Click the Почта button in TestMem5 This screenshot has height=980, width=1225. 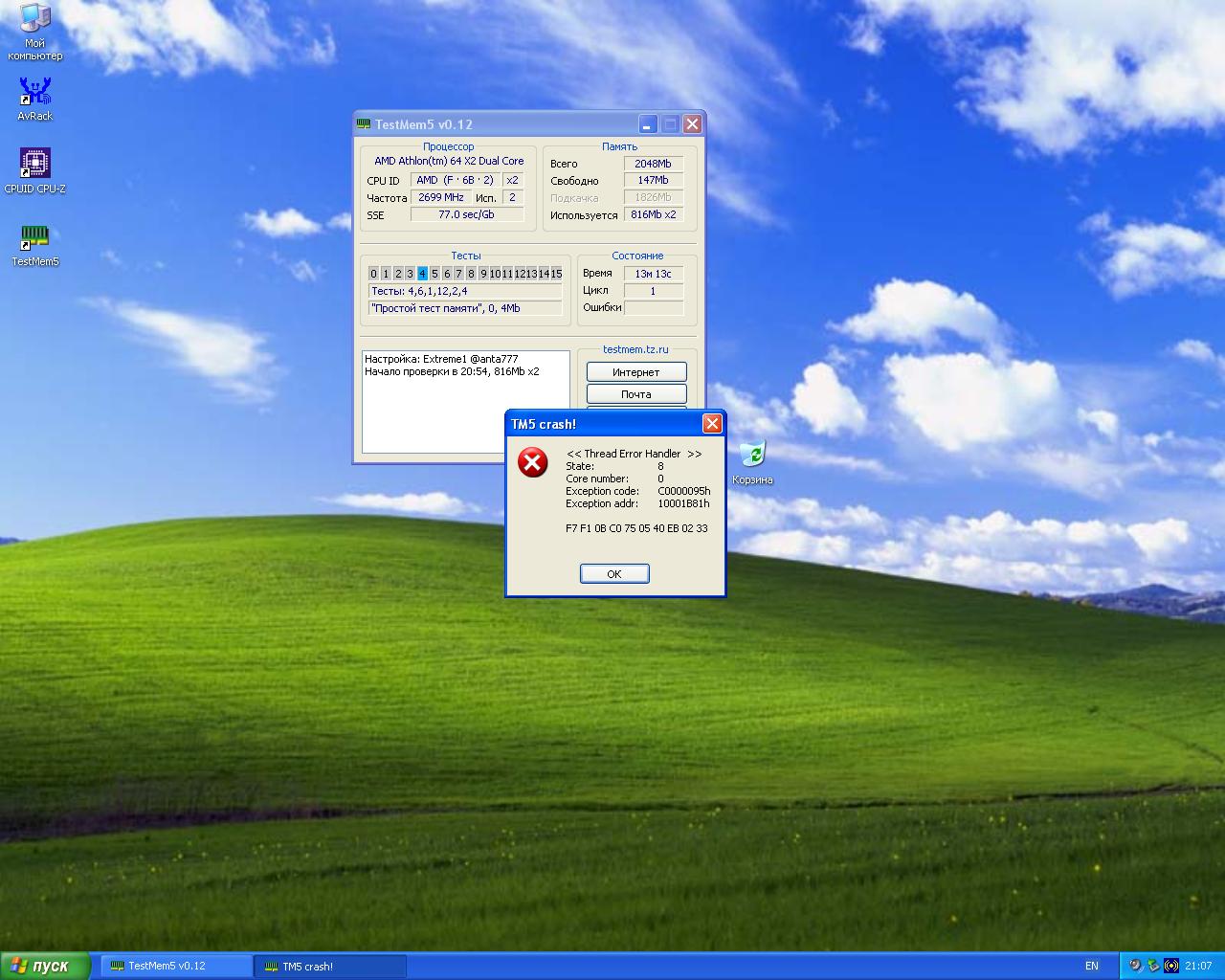click(x=636, y=393)
